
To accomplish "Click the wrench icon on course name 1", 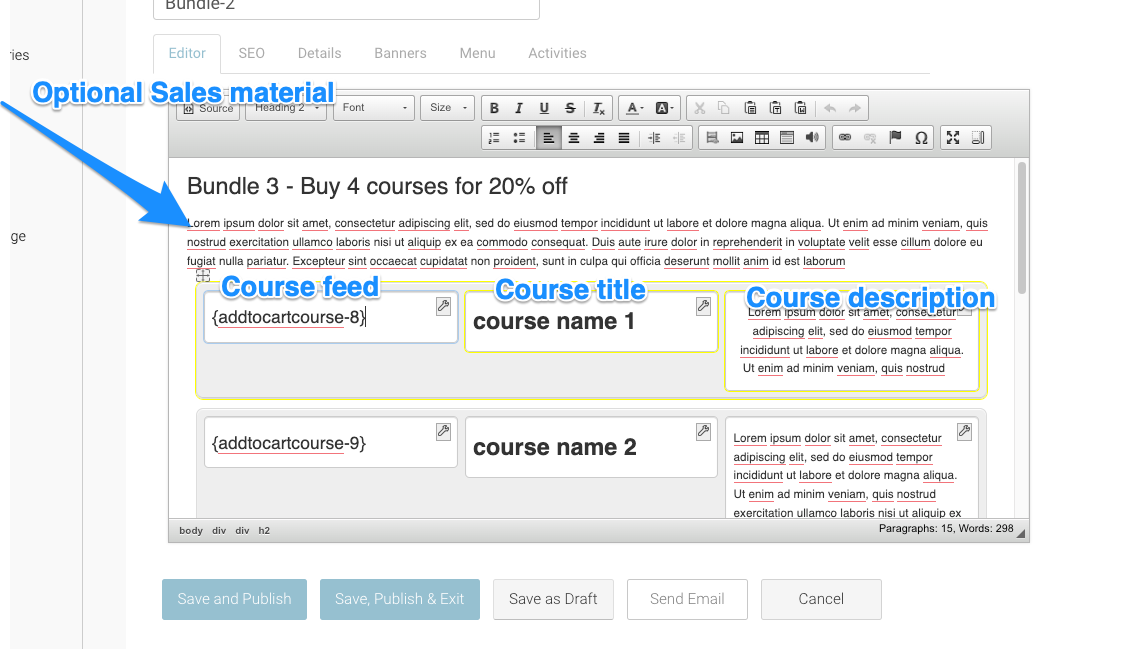I will tap(703, 306).
